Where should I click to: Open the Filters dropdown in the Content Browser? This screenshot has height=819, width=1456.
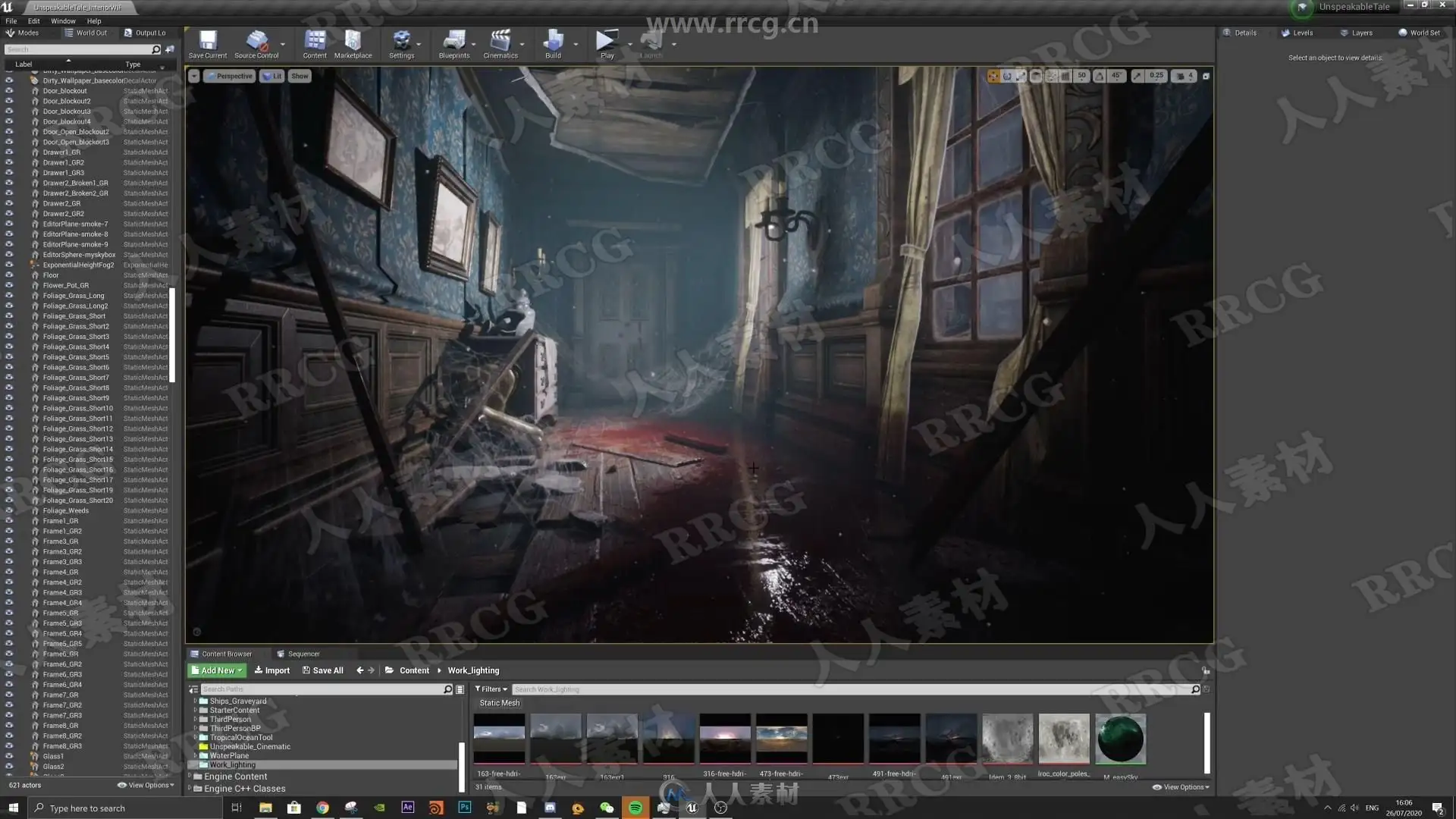[491, 689]
